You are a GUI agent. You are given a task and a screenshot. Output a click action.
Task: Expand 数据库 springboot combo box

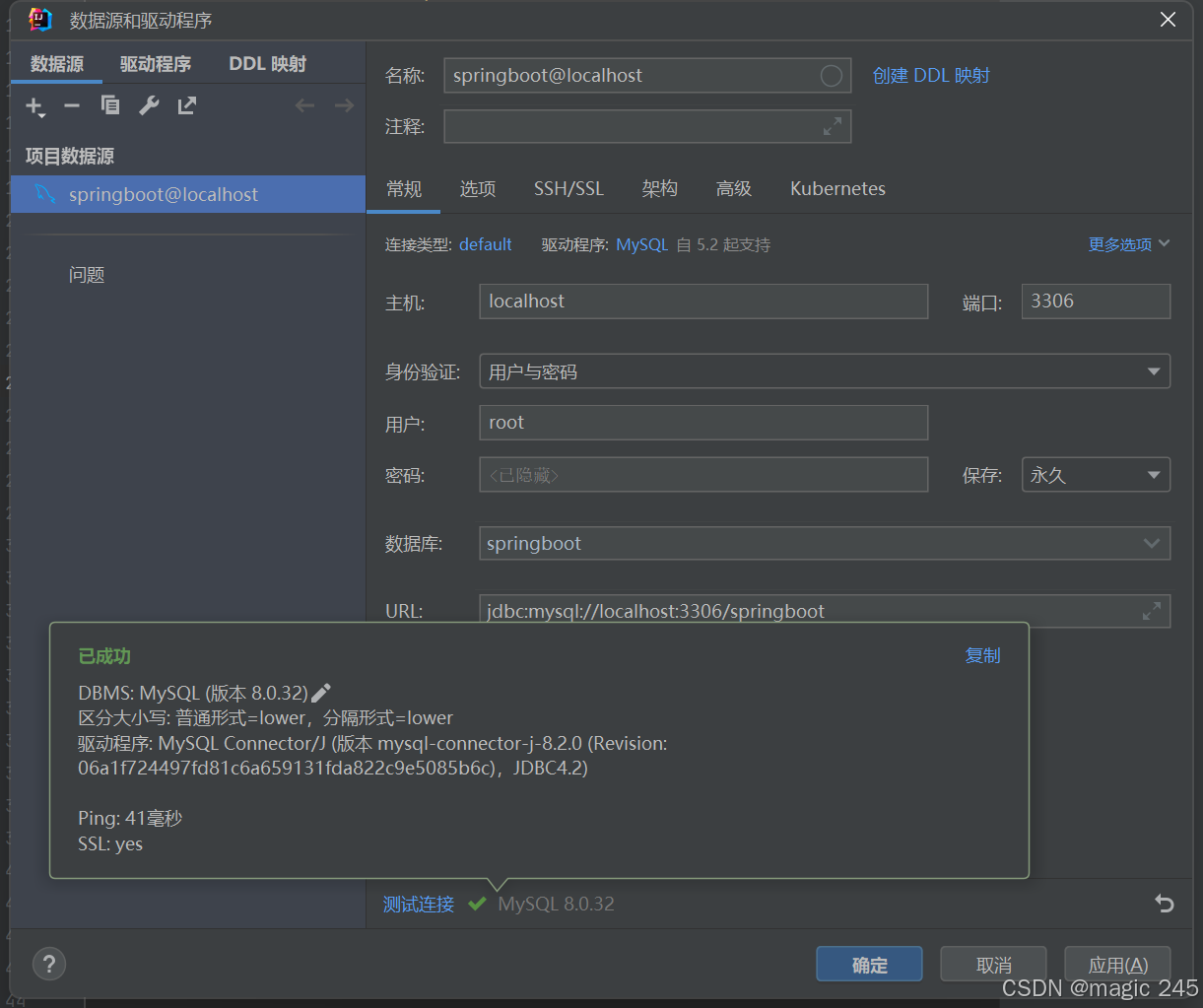coord(825,543)
